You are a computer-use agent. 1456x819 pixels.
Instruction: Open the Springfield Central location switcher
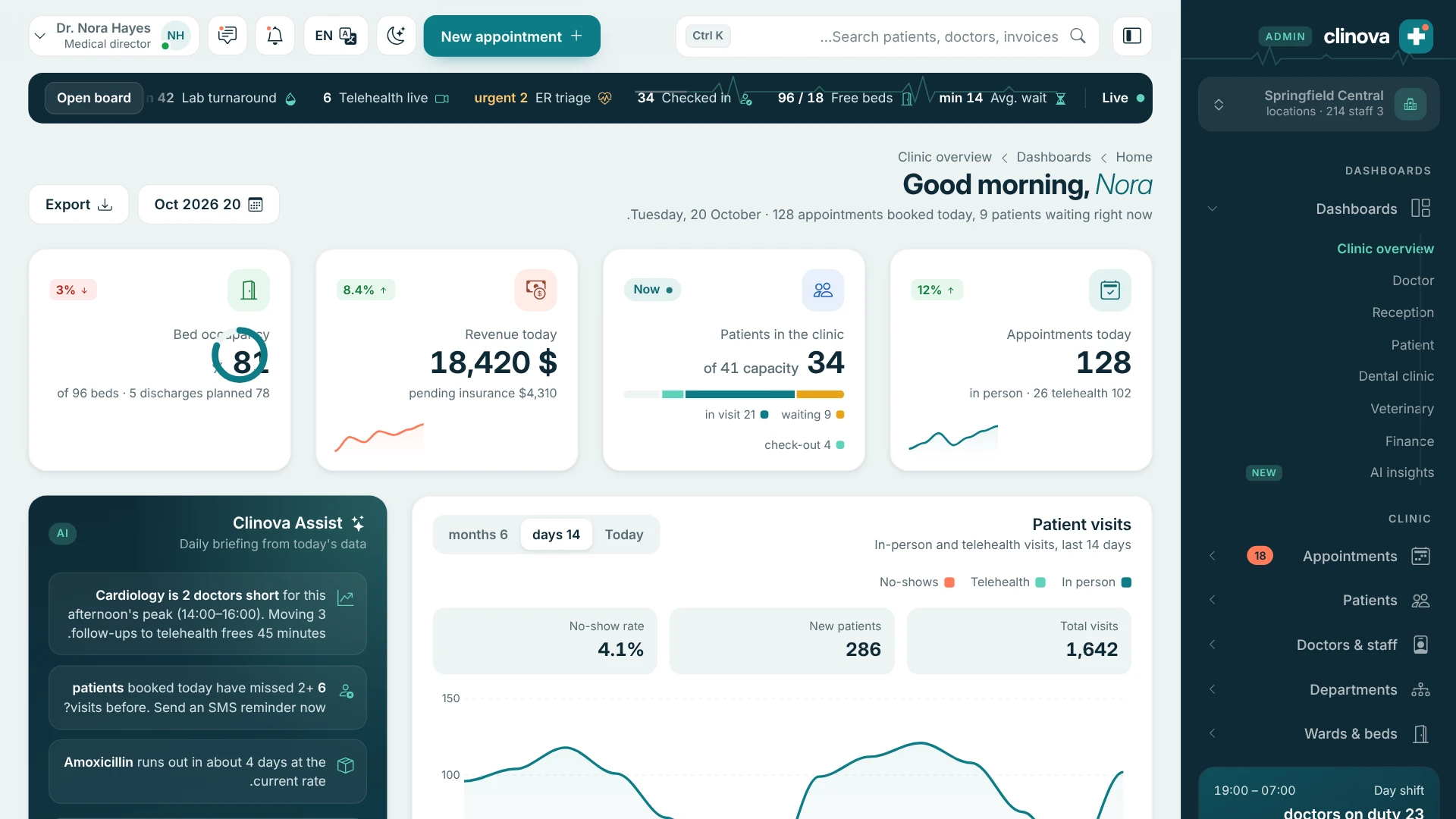tap(1319, 104)
